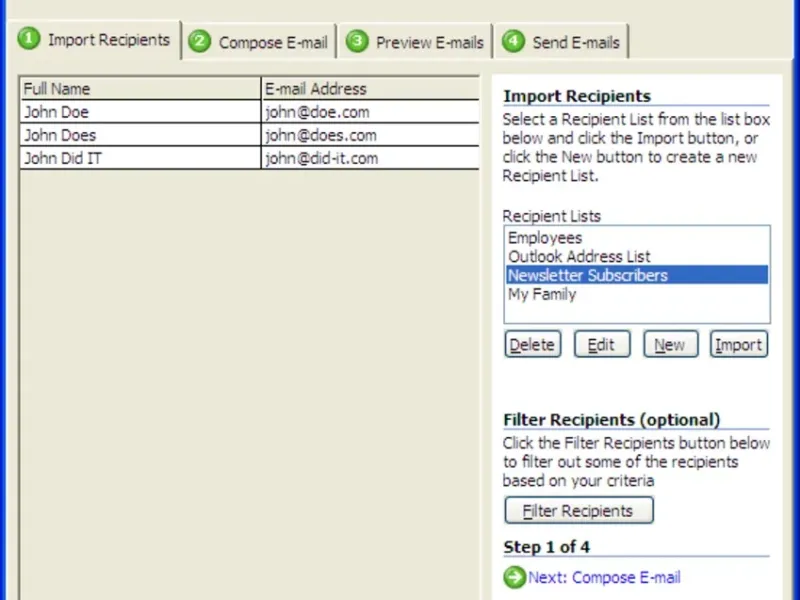Image resolution: width=800 pixels, height=600 pixels.
Task: Click the Edit button
Action: pyautogui.click(x=602, y=344)
